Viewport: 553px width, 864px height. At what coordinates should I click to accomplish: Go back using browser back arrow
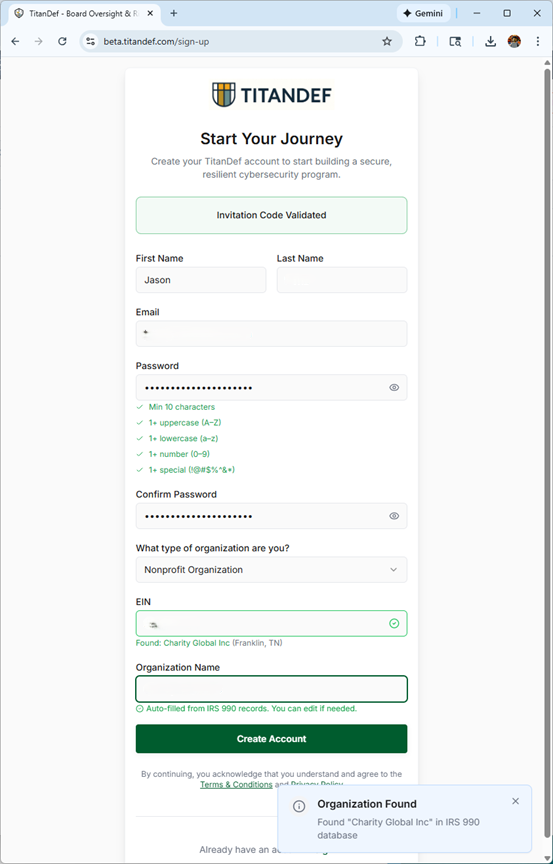15,41
